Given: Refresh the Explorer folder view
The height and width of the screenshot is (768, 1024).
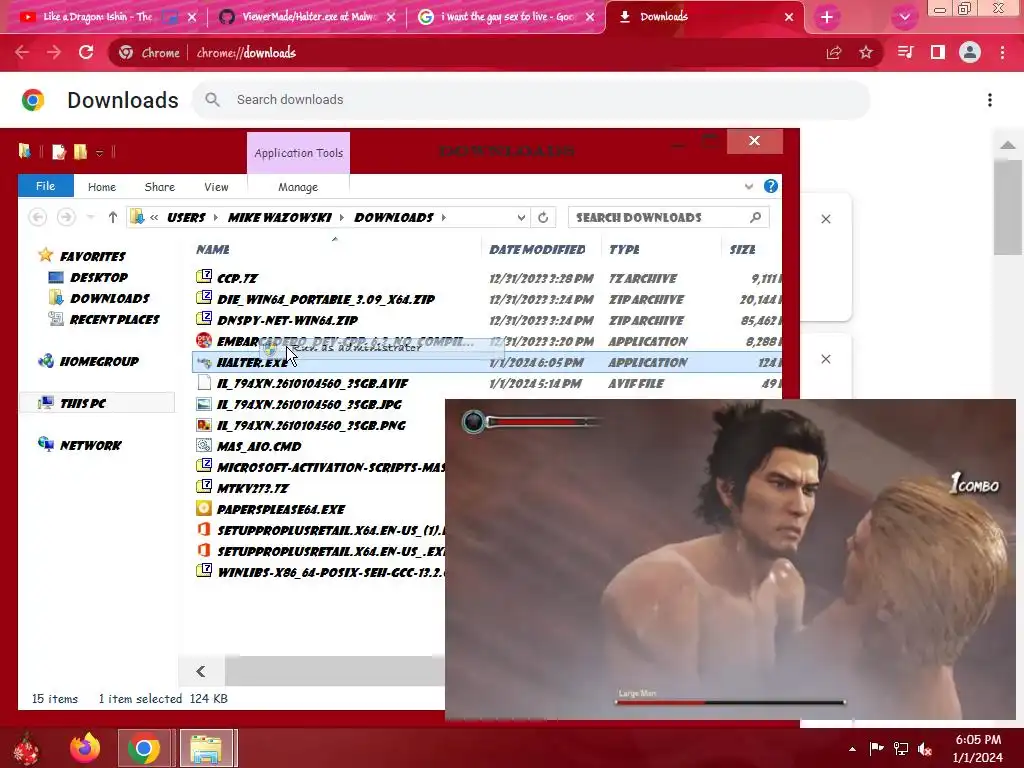Looking at the screenshot, I should click(x=543, y=217).
